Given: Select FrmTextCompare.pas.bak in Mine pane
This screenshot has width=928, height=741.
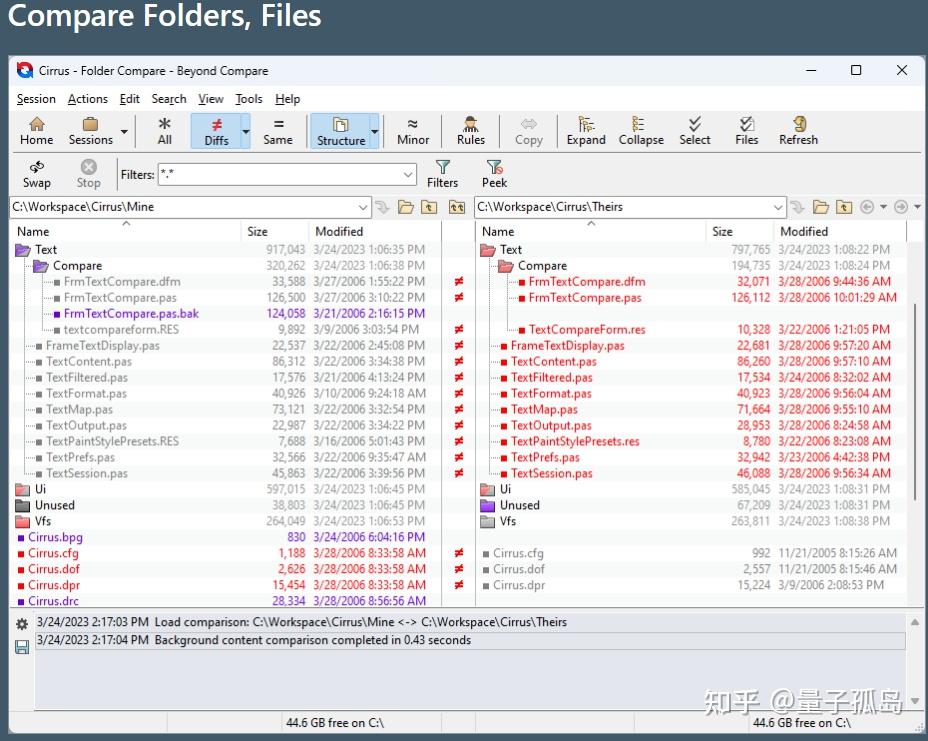Looking at the screenshot, I should click(131, 314).
